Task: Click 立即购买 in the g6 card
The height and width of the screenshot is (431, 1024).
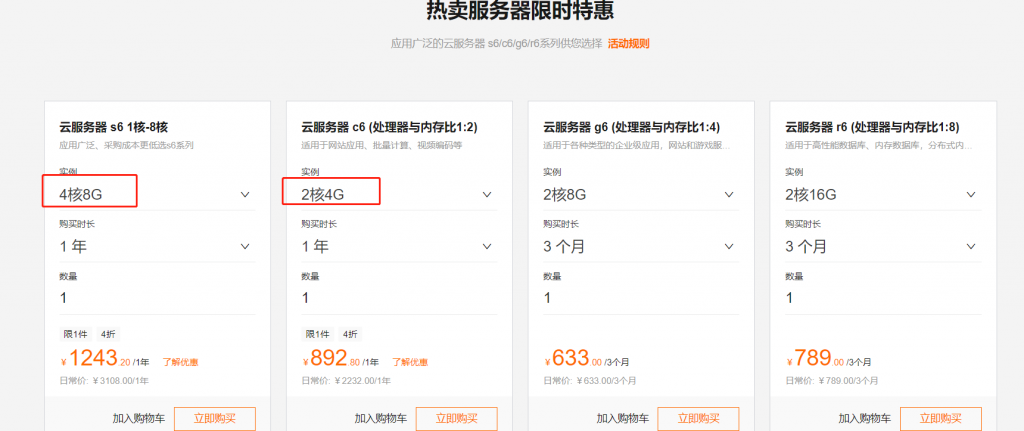Action: click(698, 419)
